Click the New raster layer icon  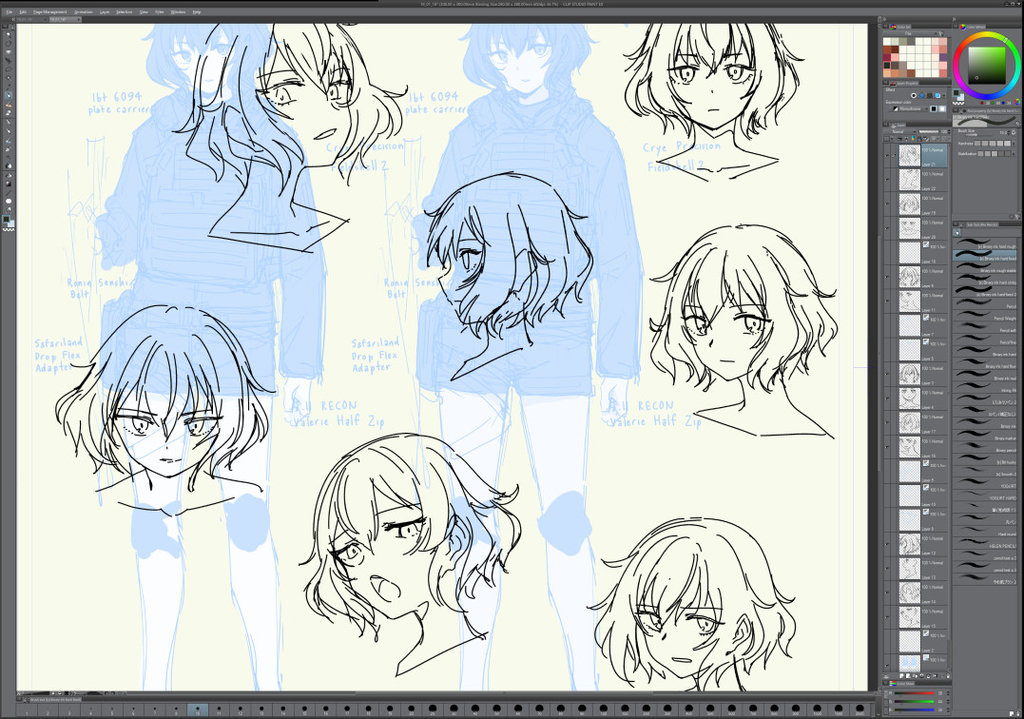(x=902, y=676)
